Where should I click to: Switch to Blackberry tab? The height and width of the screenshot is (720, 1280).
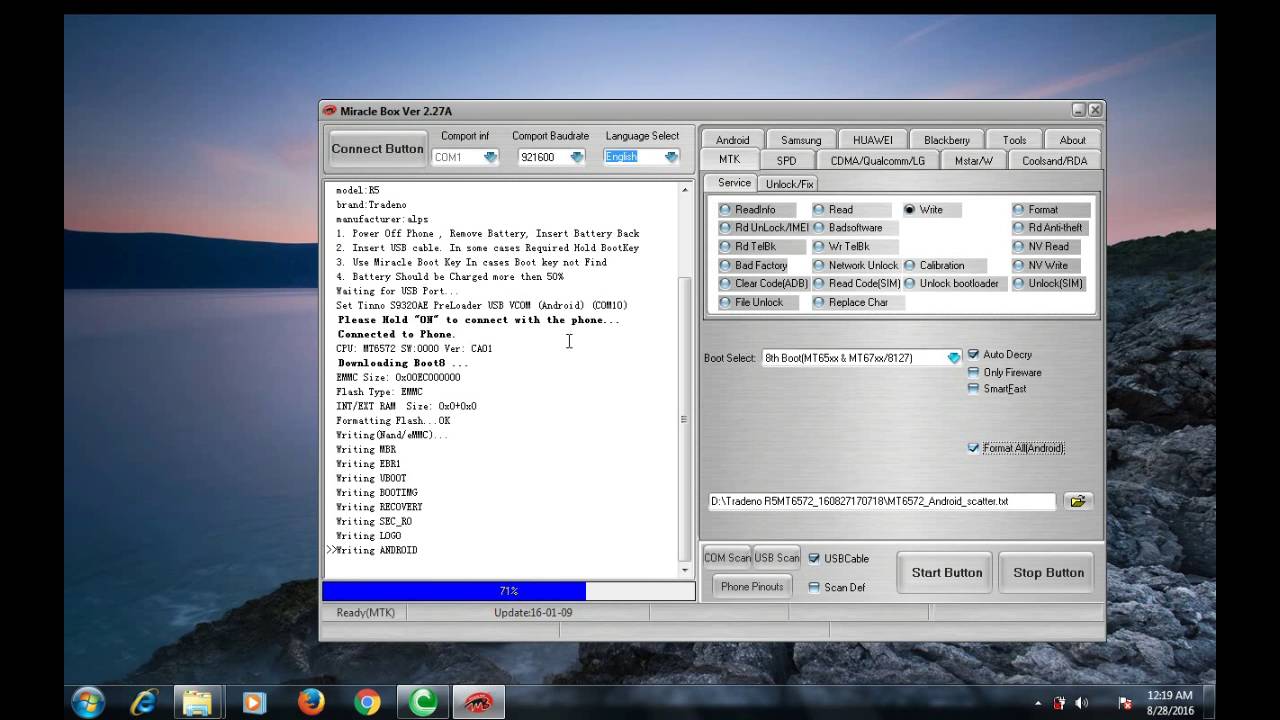[x=947, y=140]
